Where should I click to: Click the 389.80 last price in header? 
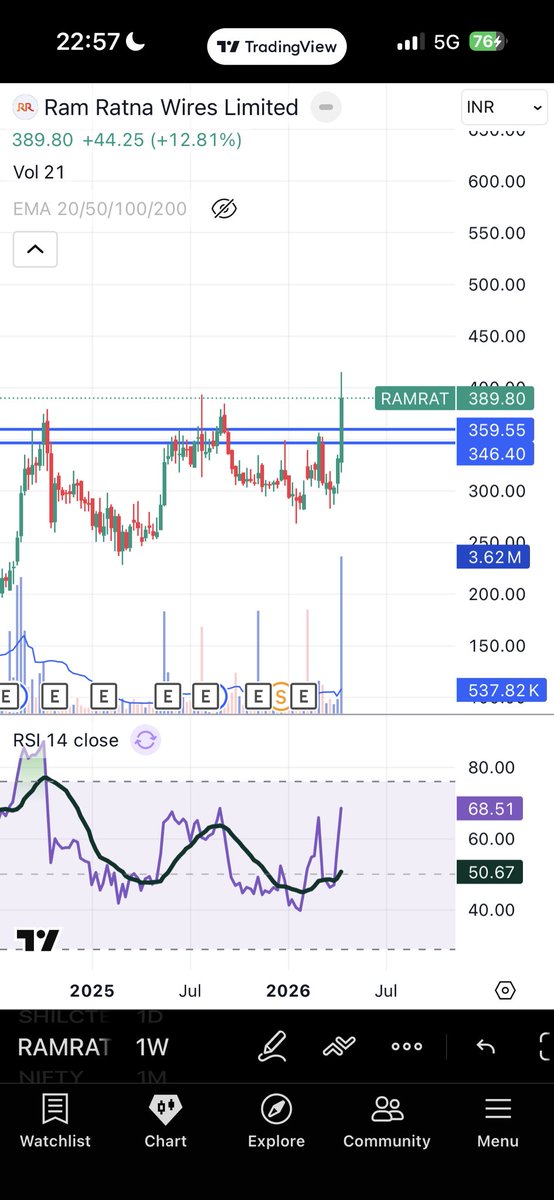[43, 141]
